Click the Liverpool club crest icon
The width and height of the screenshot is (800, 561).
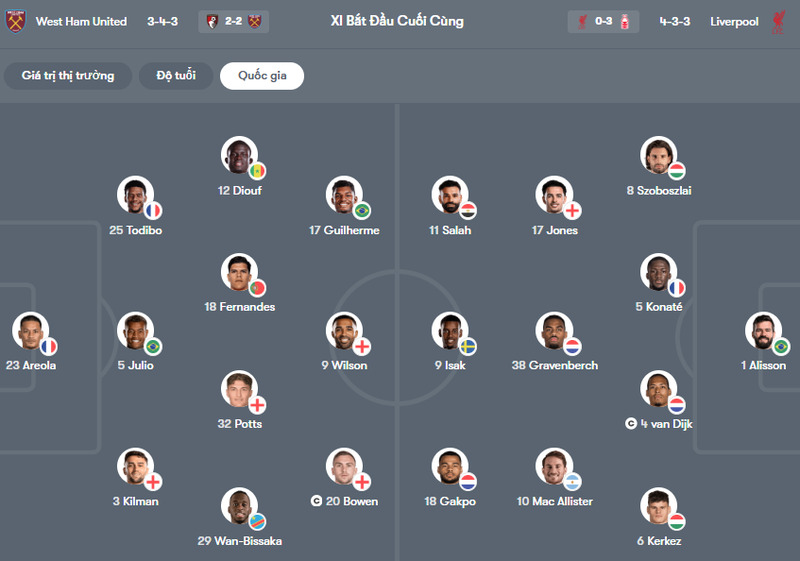779,21
